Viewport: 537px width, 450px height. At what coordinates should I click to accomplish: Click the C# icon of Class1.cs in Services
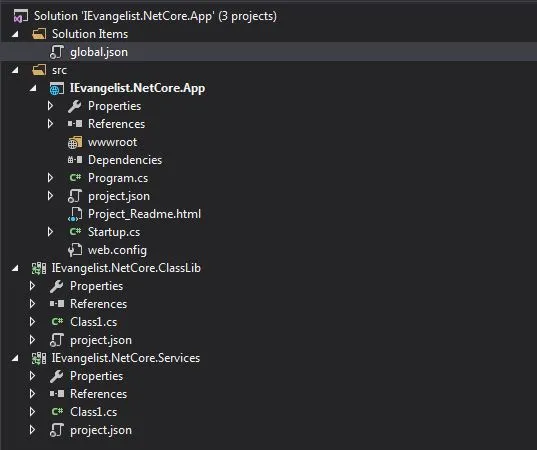57,412
